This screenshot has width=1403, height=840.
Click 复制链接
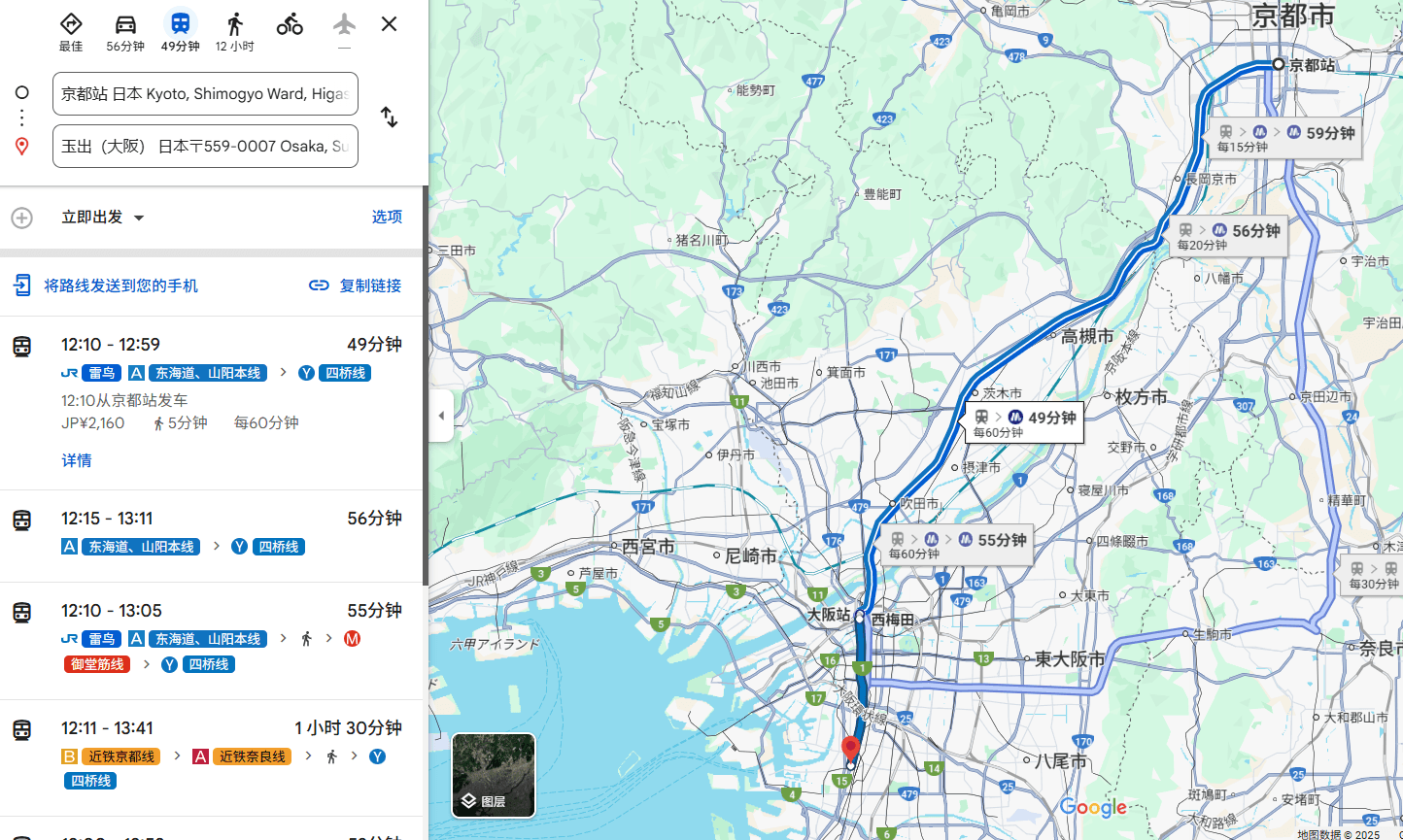355,286
